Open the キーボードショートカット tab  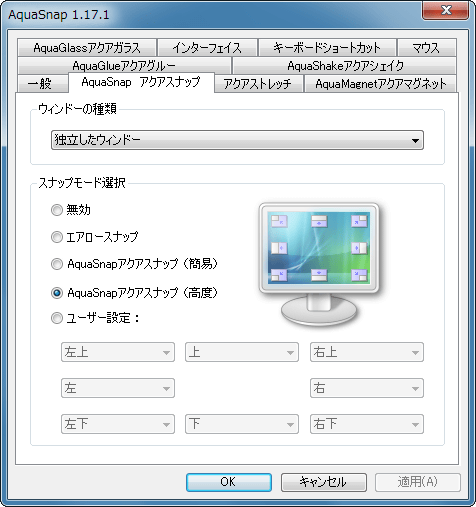(x=327, y=48)
